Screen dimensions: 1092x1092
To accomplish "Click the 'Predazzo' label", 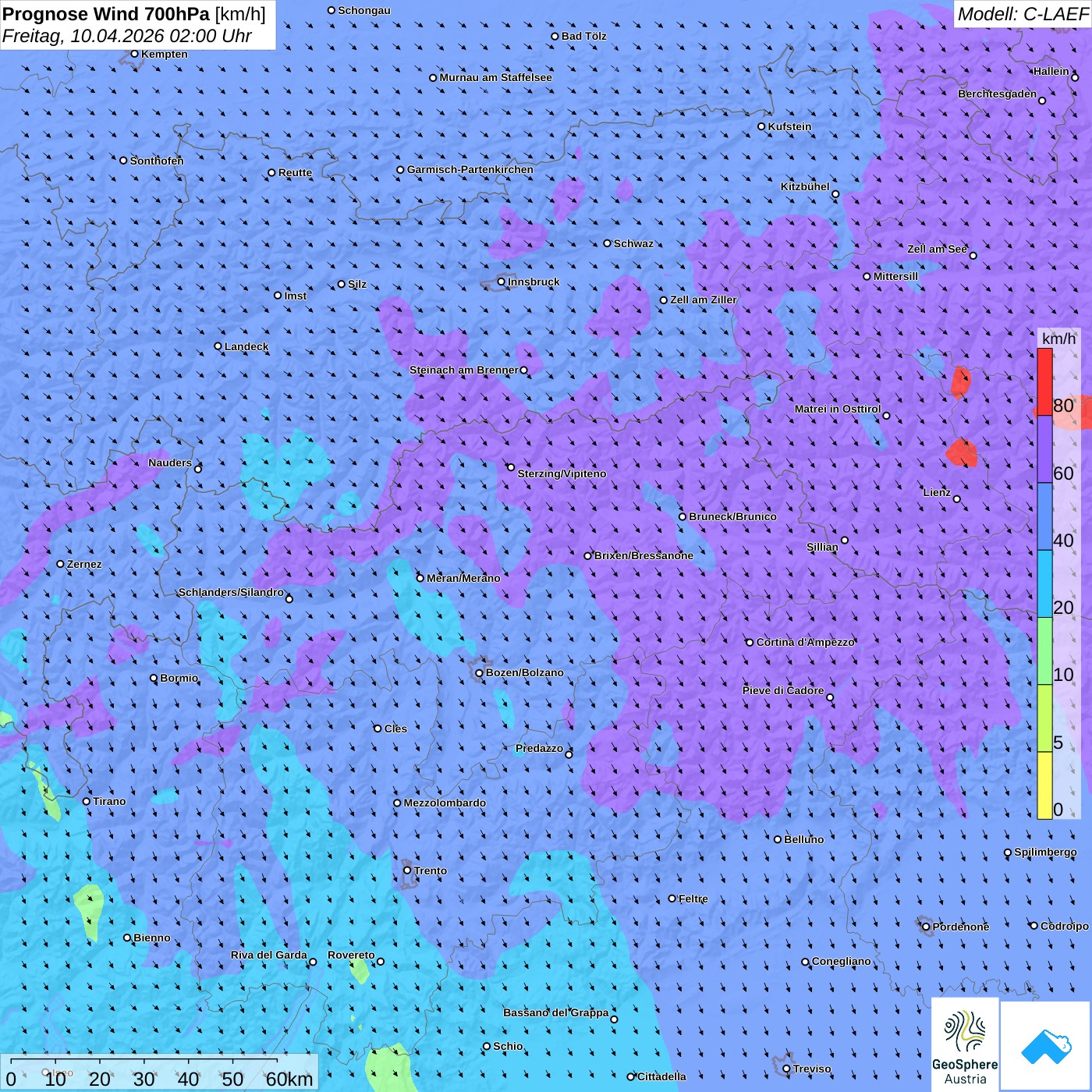I will click(x=539, y=748).
